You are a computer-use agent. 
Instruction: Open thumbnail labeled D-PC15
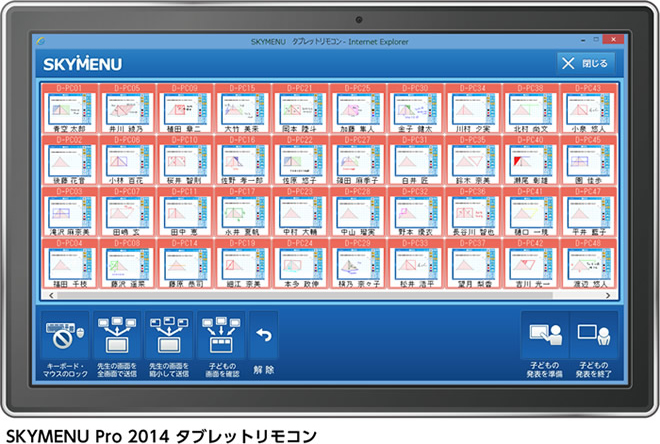(242, 108)
